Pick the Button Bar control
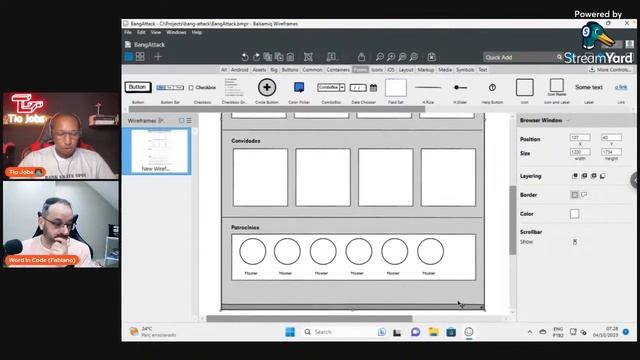 pyautogui.click(x=170, y=88)
